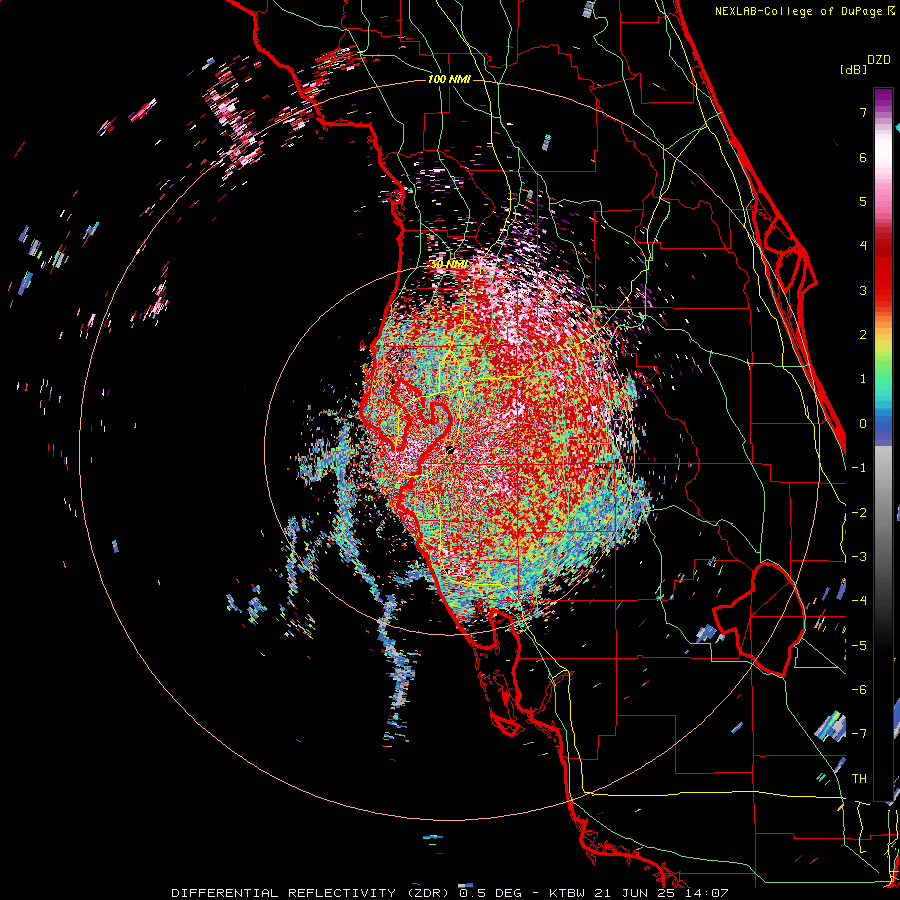The width and height of the screenshot is (900, 900).
Task: Select the 0 dB tick label on the scale
Action: tap(863, 424)
